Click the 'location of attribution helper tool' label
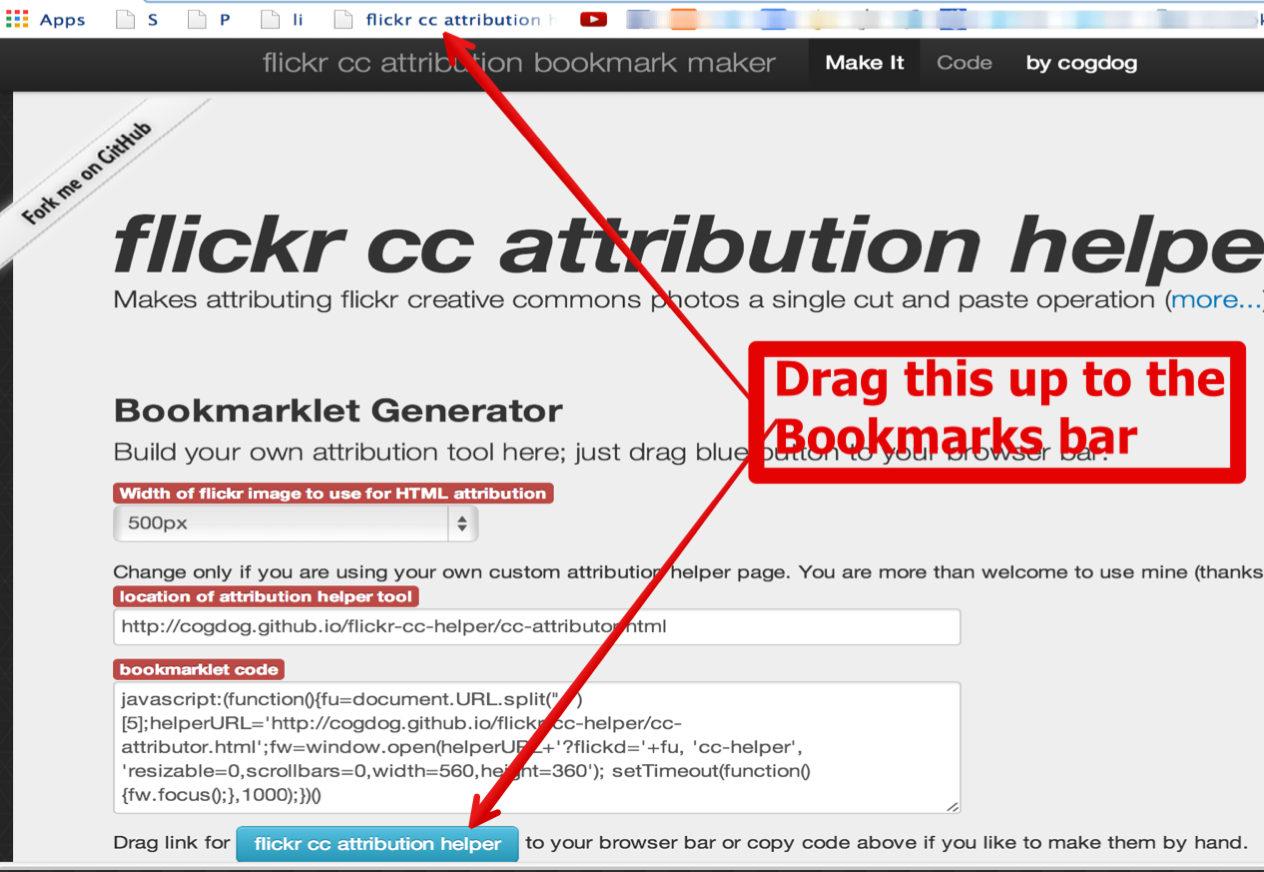The width and height of the screenshot is (1264, 872). [x=265, y=596]
